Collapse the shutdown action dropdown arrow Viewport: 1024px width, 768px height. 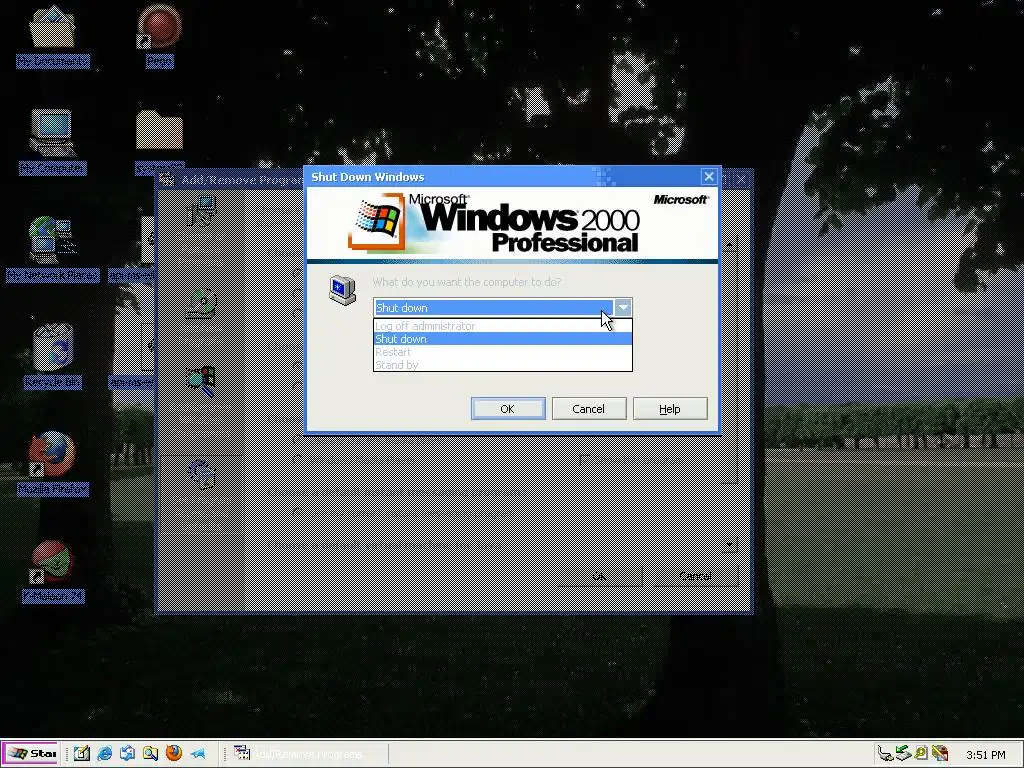[623, 308]
